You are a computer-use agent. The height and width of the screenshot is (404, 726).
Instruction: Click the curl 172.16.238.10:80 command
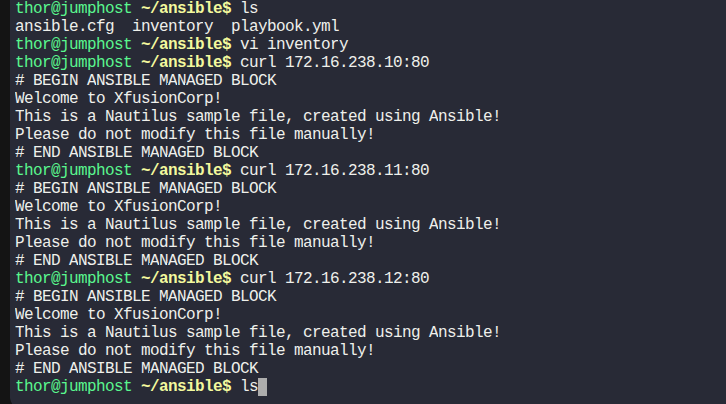click(x=335, y=62)
